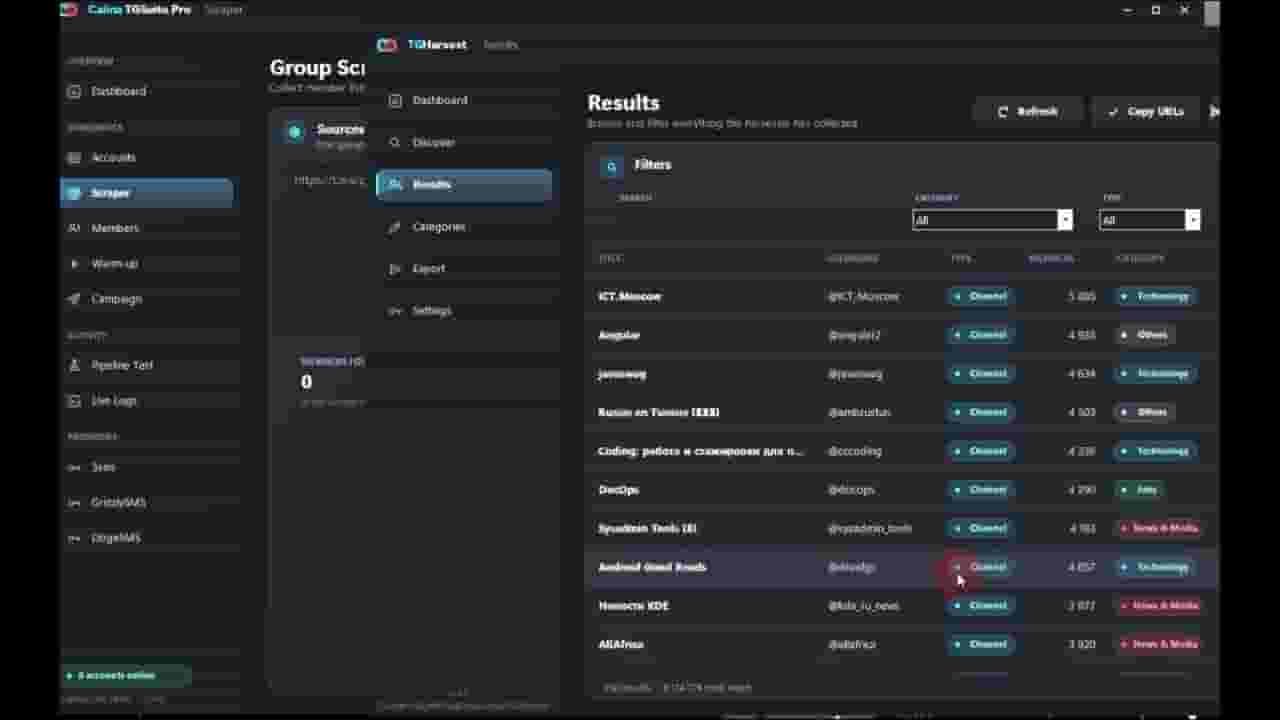
Task: Click the GrizzlySMS provider icon
Action: click(74, 502)
